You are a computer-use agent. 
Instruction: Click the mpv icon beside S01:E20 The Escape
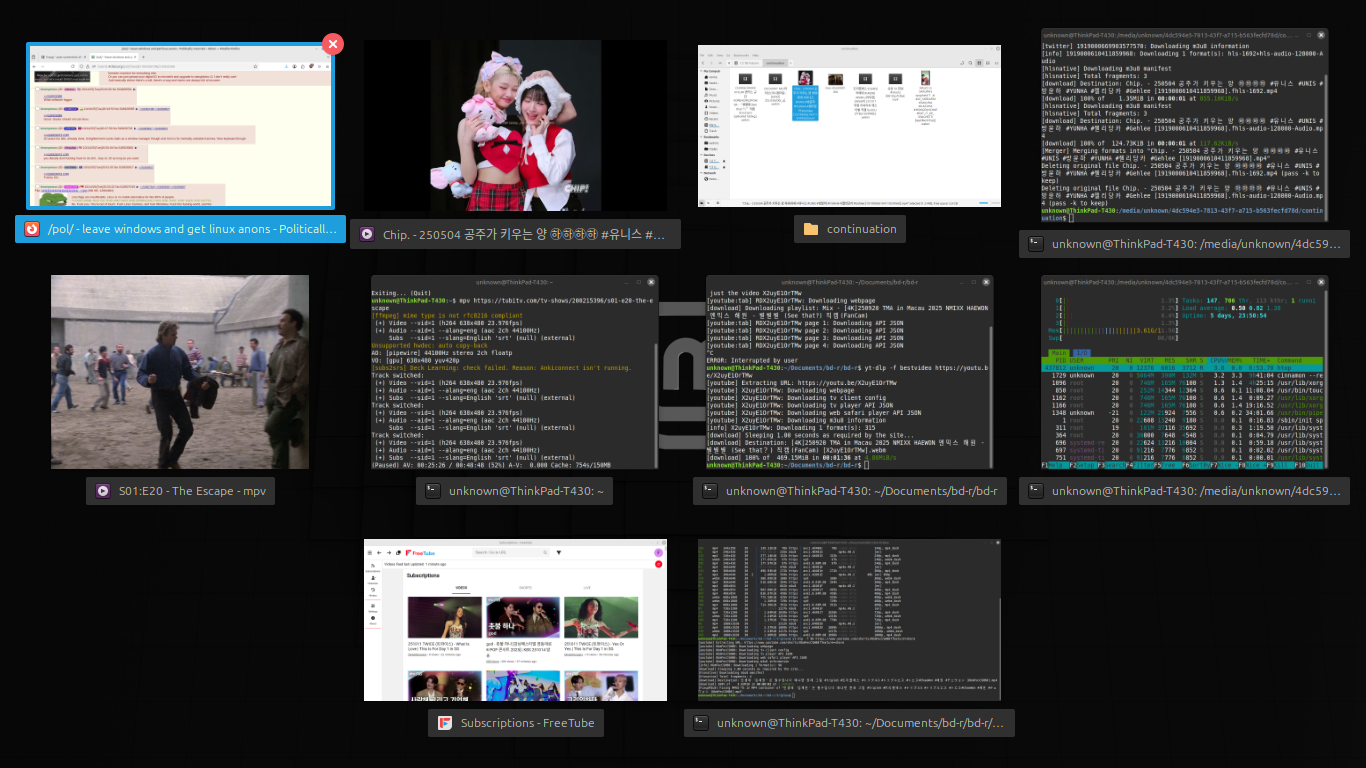[x=102, y=491]
